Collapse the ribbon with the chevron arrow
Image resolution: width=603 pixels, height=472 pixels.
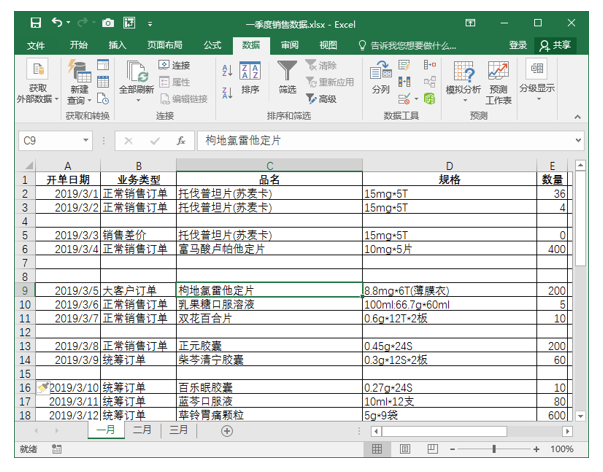tap(578, 117)
